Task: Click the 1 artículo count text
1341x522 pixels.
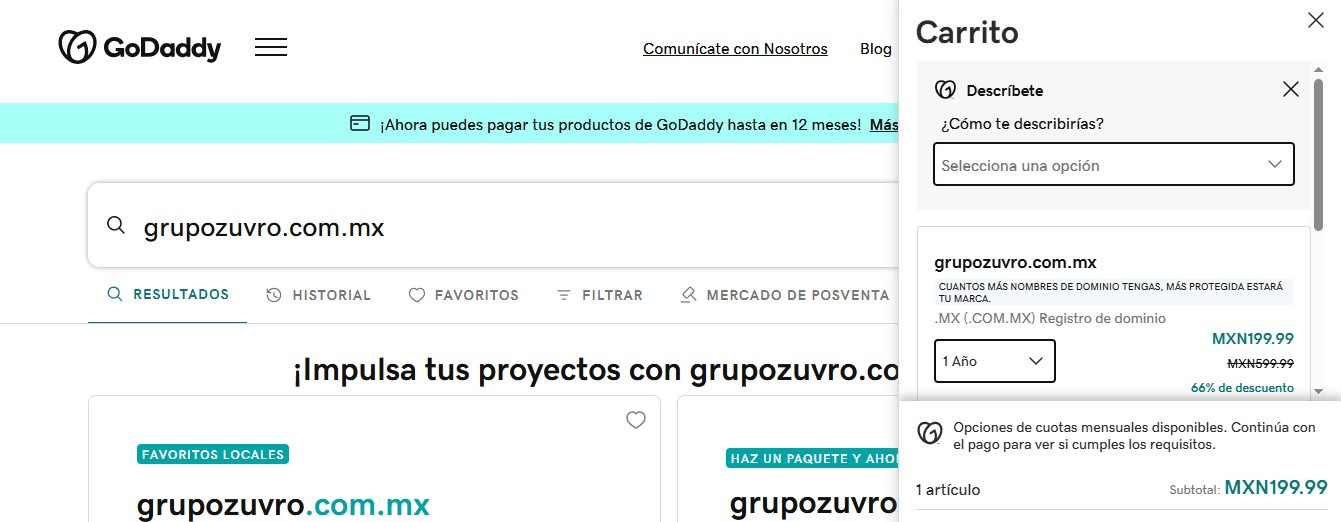Action: [948, 490]
